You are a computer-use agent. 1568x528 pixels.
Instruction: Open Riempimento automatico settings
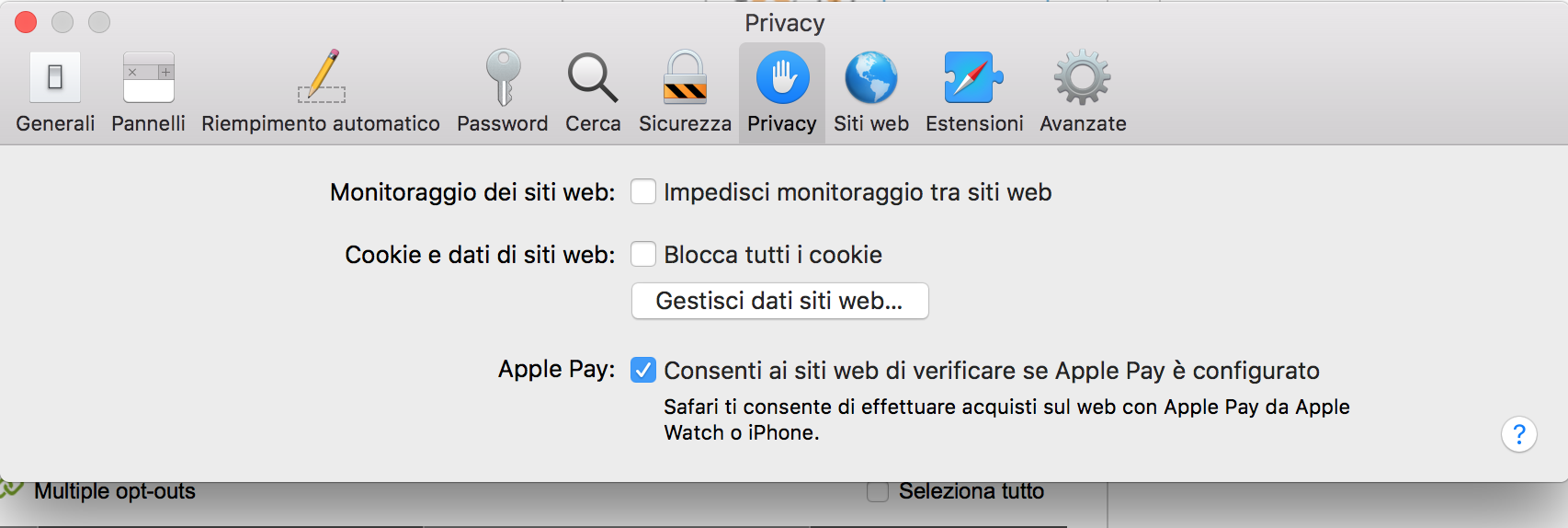click(321, 92)
